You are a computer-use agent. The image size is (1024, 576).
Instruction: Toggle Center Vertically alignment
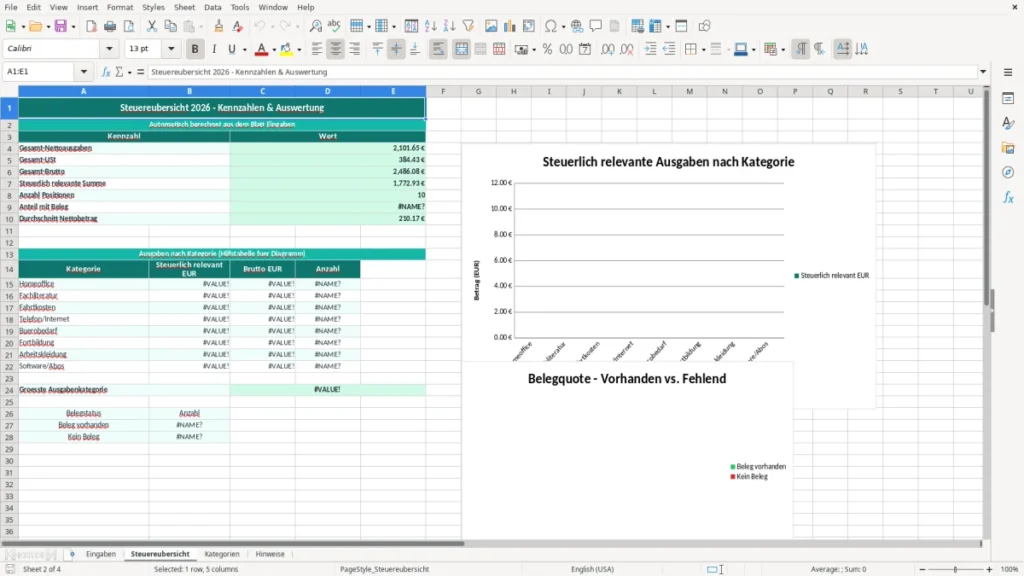[396, 49]
